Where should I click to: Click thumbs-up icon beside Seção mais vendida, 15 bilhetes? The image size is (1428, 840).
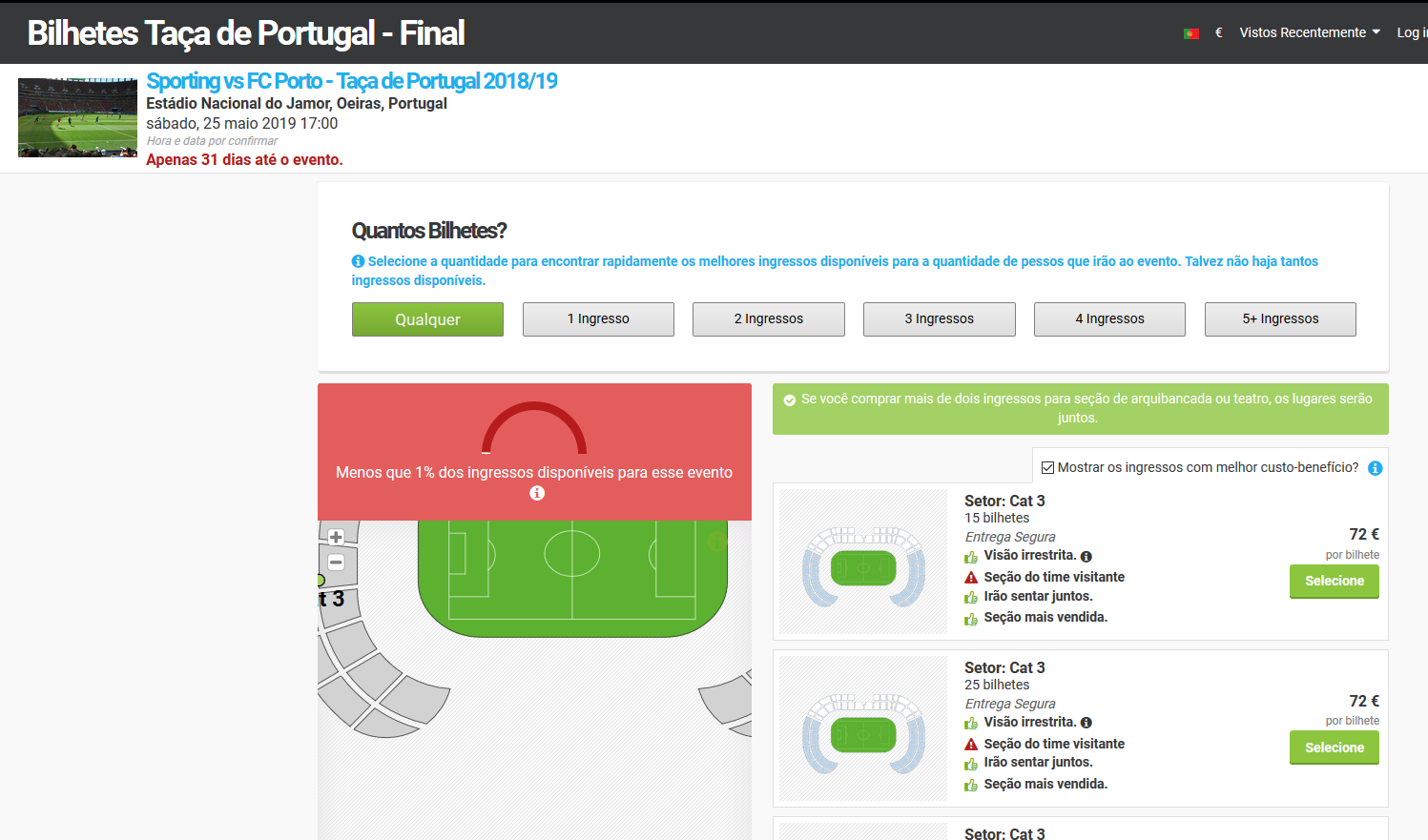coord(971,619)
